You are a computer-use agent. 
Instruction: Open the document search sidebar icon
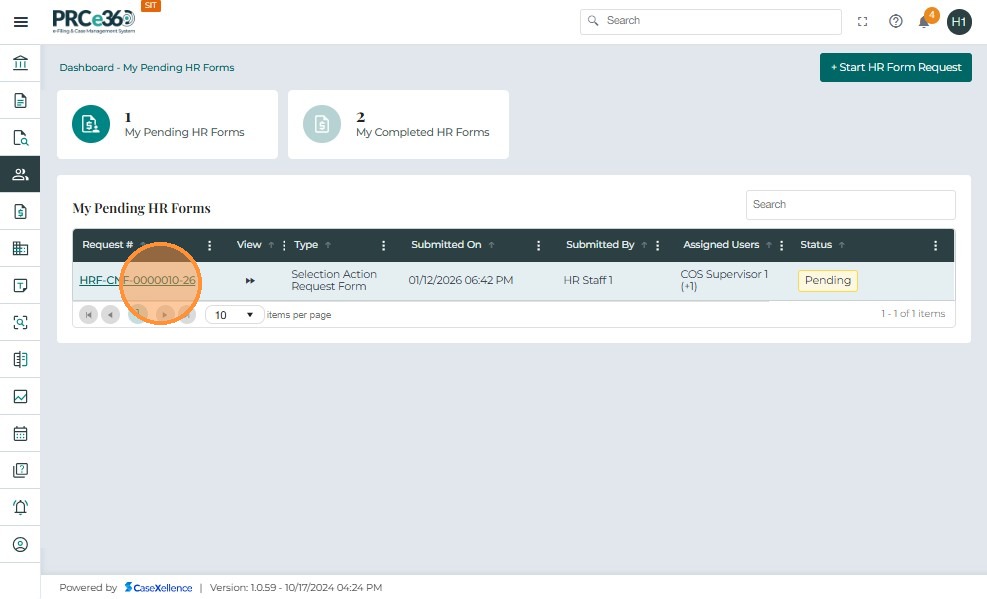(20, 138)
